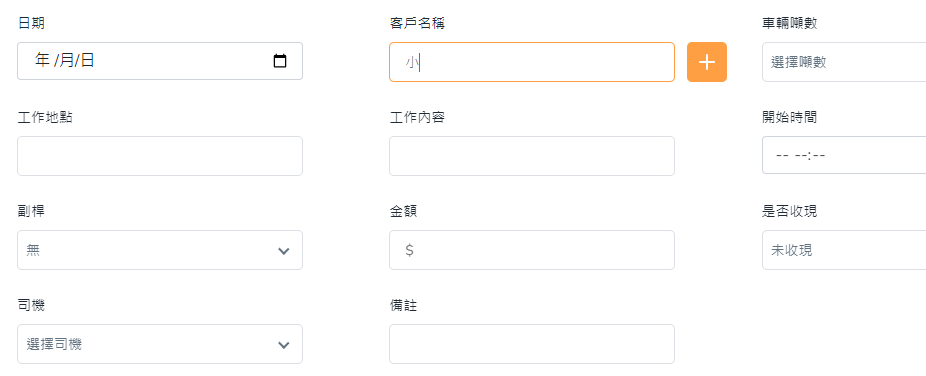Open the calendar picker icon in 日期 field
This screenshot has width=926, height=376.
280,61
